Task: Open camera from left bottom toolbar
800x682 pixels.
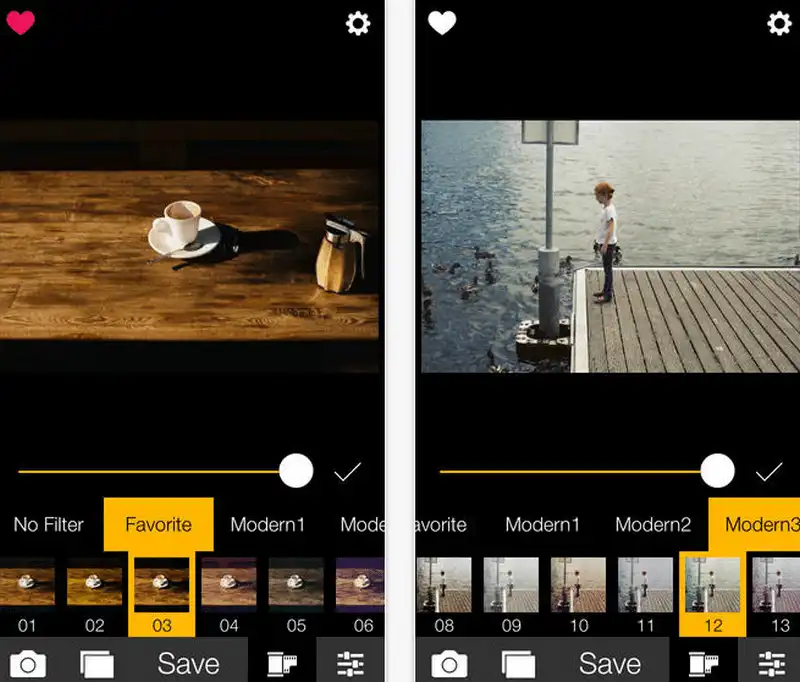Action: (27, 663)
